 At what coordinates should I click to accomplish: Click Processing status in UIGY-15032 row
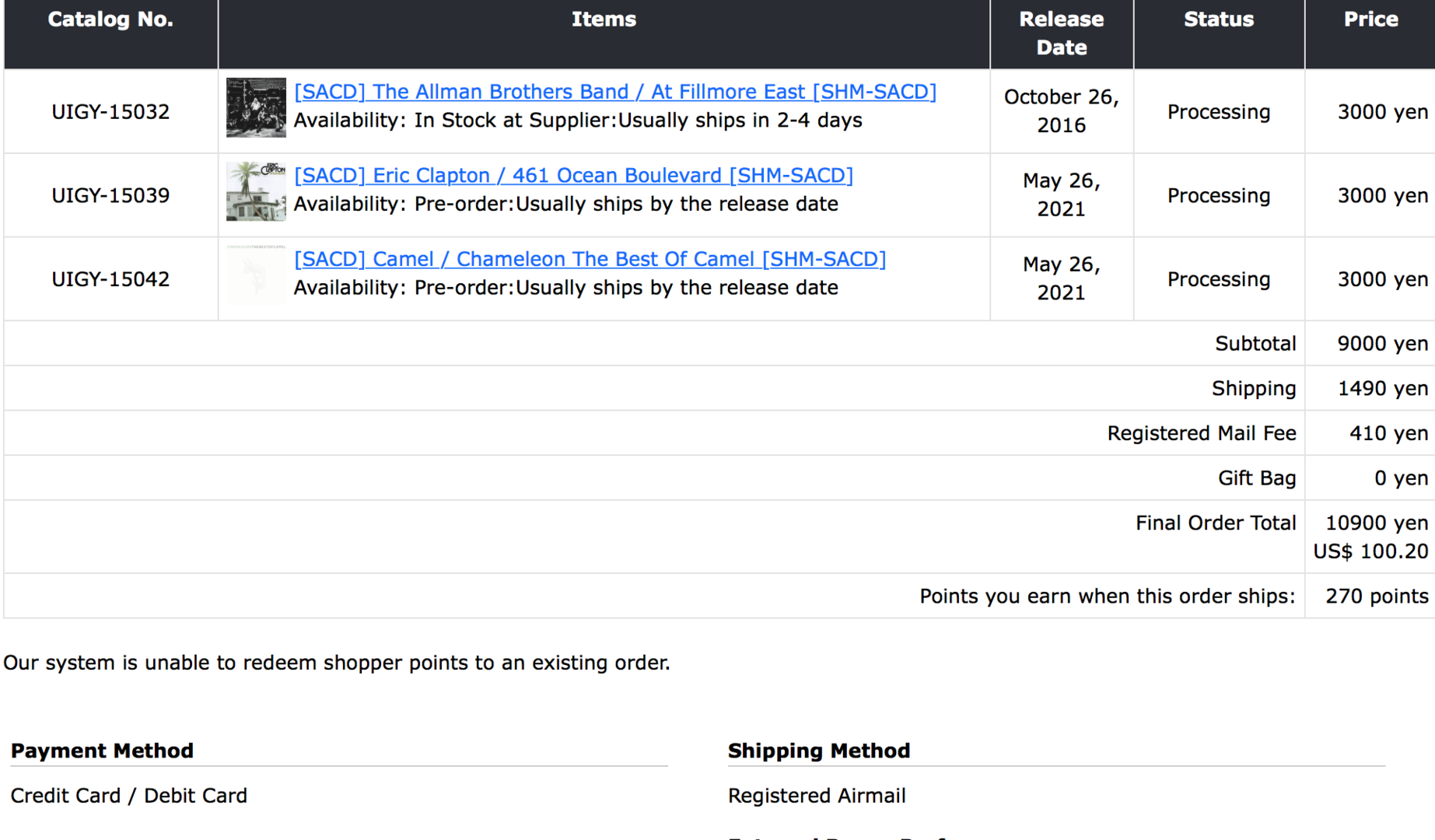1219,113
